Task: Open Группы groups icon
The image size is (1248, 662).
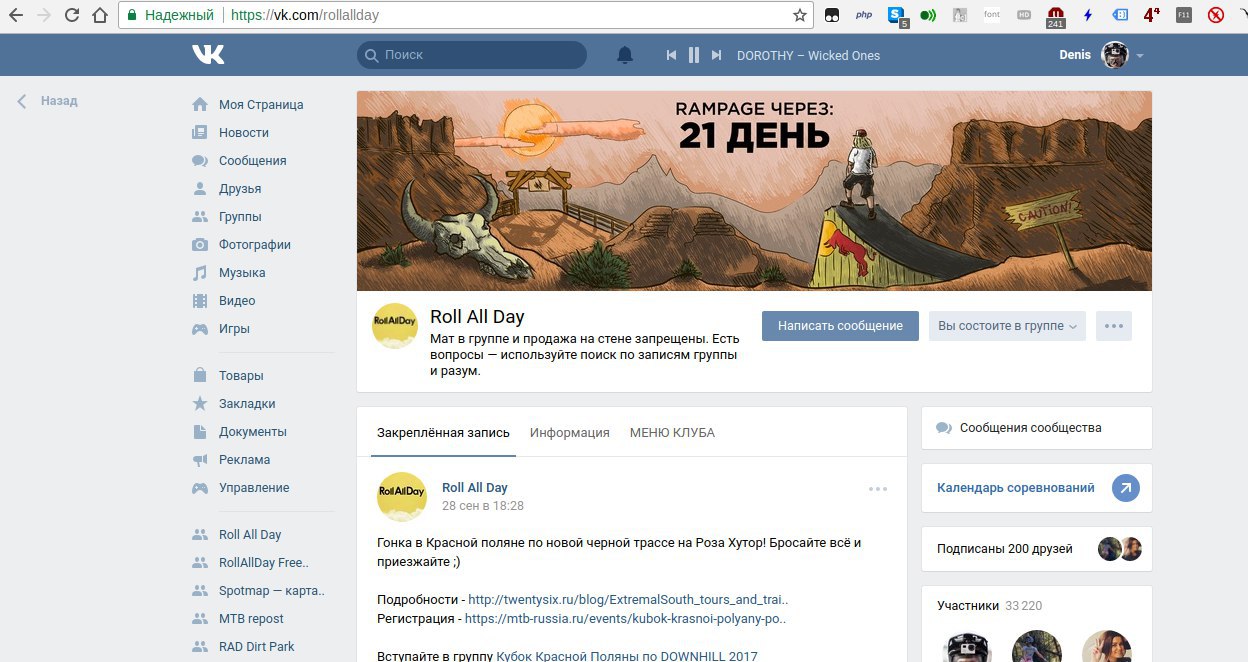Action: pos(200,217)
